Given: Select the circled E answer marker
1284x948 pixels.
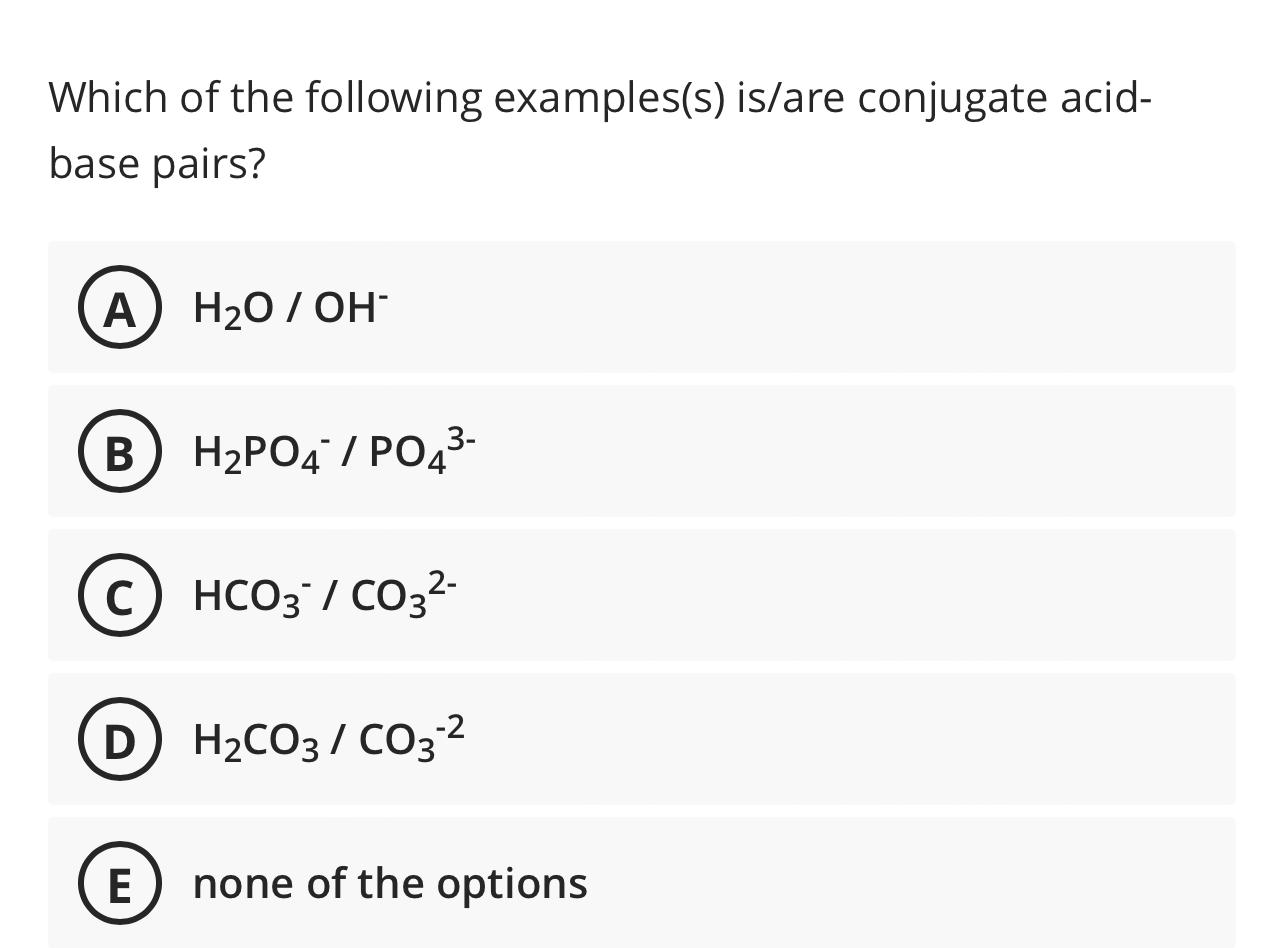Looking at the screenshot, I should (120, 885).
